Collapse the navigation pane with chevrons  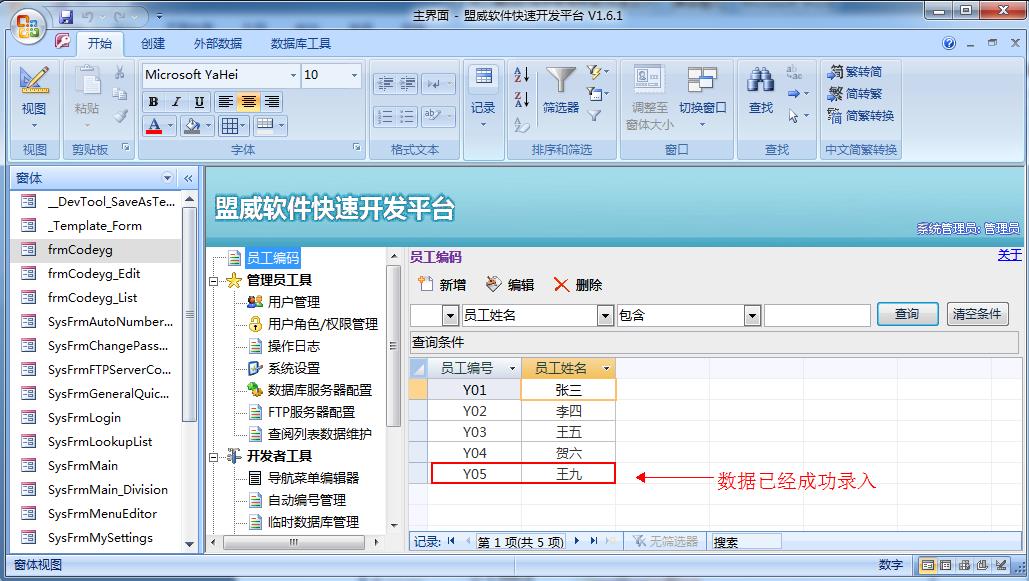(188, 178)
